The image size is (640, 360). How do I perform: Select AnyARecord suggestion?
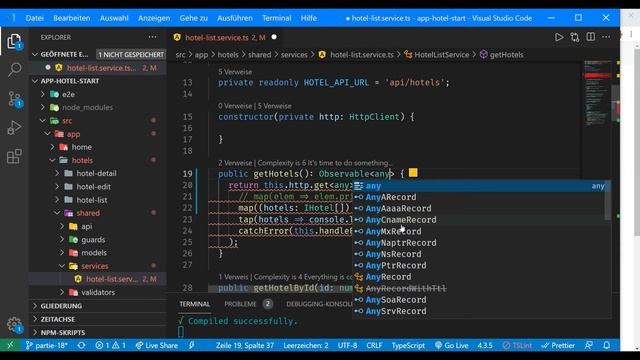[481, 197]
